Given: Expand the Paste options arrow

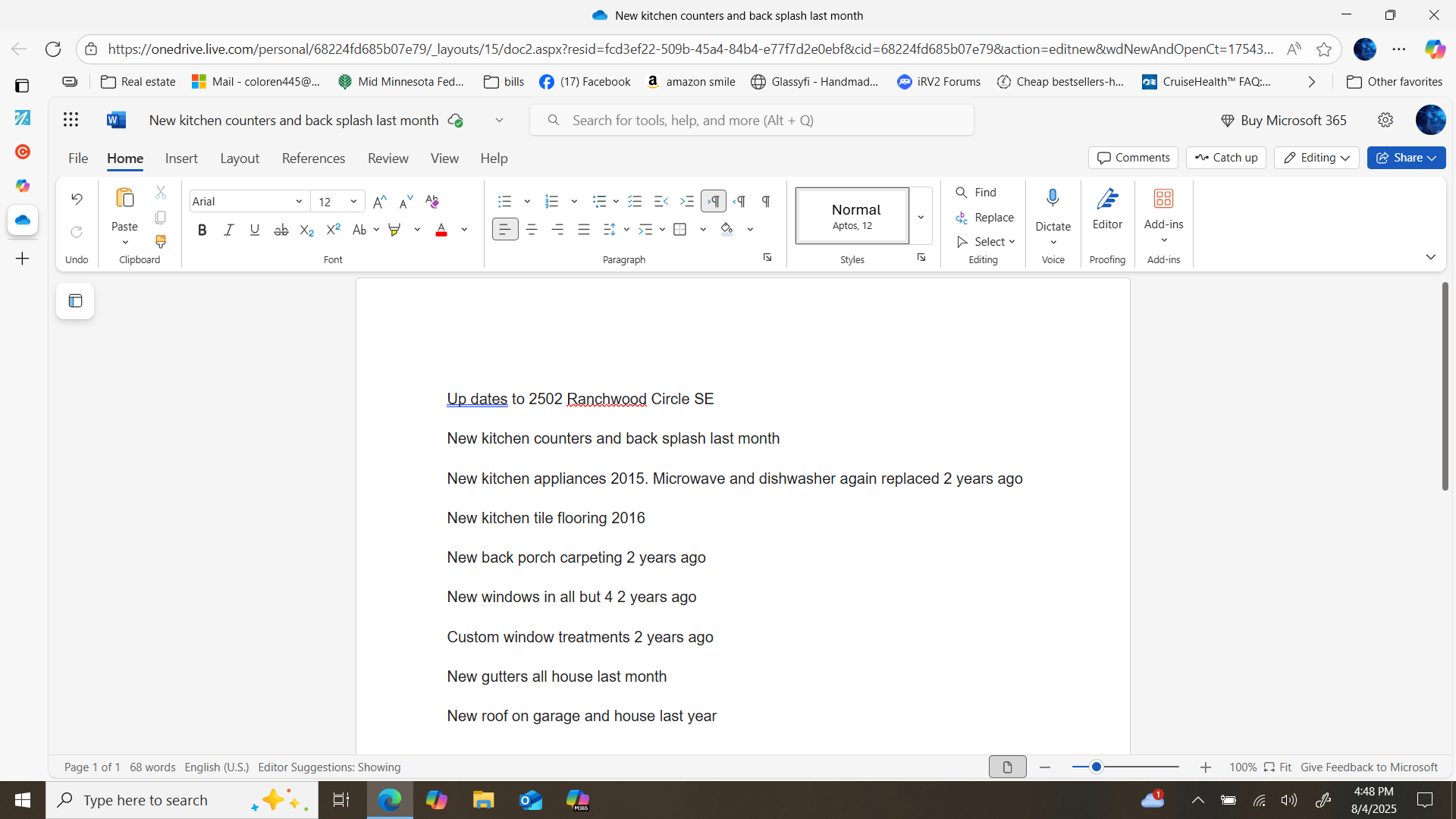Looking at the screenshot, I should point(125,243).
